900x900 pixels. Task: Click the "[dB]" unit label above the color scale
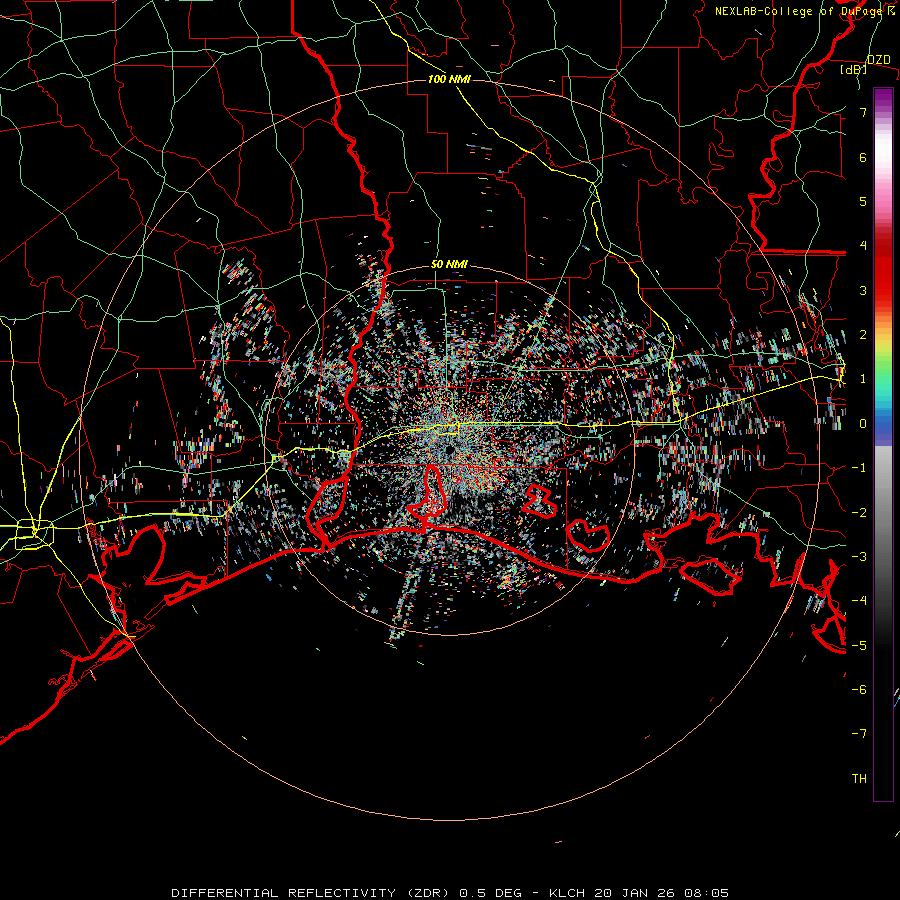click(854, 69)
